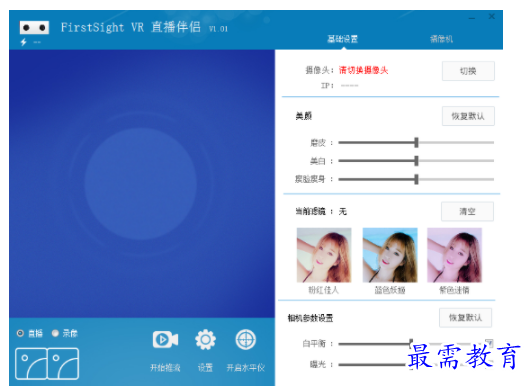Adjust the 美白 whitening slider

click(416, 161)
